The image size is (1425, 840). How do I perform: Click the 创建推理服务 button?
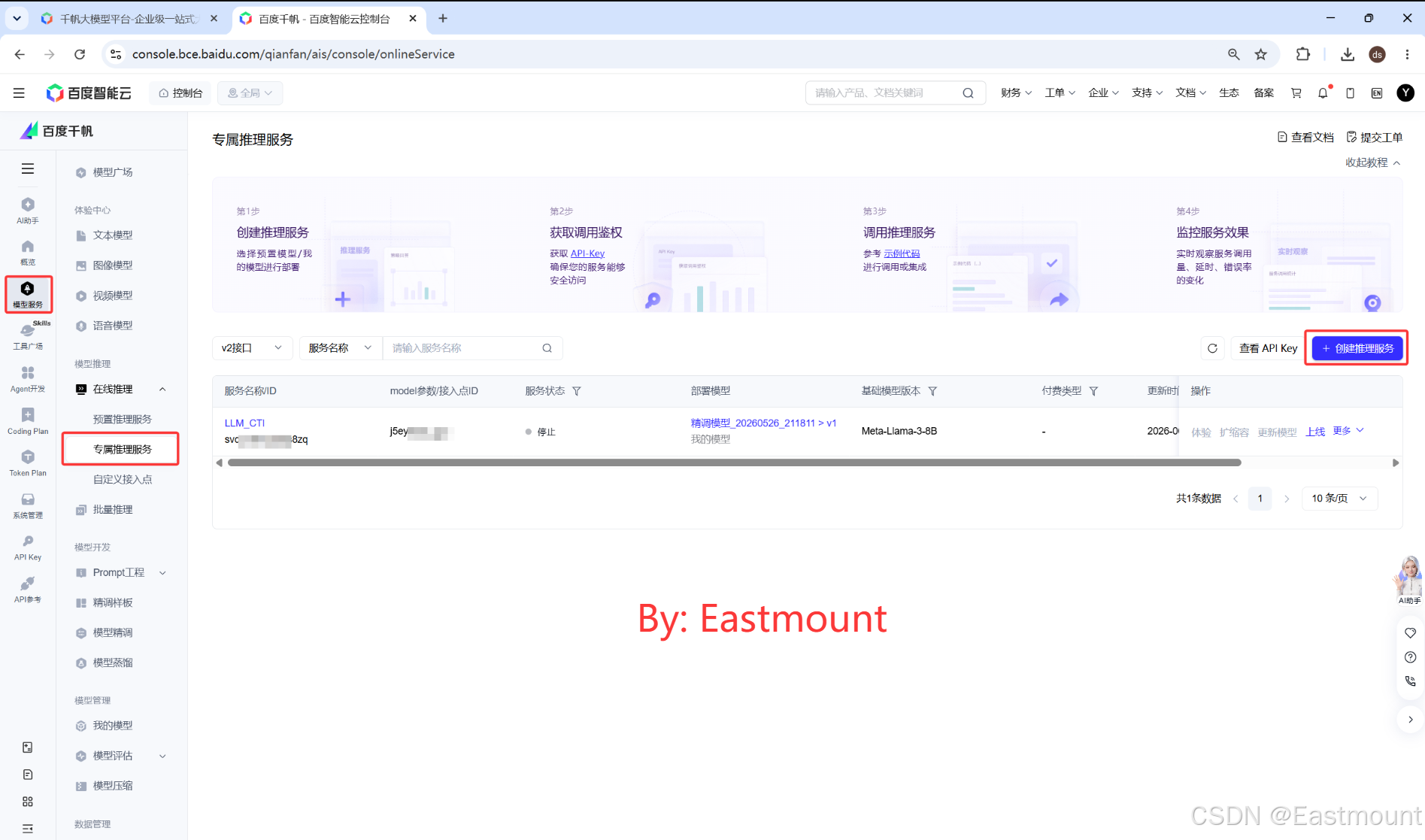pyautogui.click(x=1357, y=348)
